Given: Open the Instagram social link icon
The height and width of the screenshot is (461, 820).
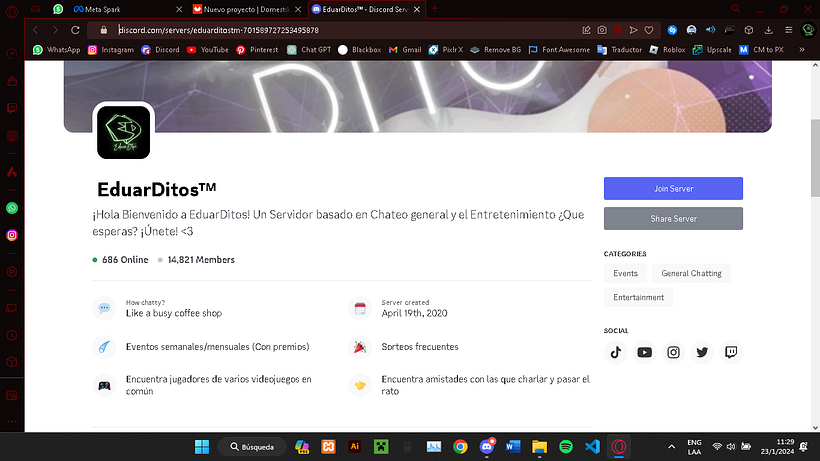Looking at the screenshot, I should 673,352.
